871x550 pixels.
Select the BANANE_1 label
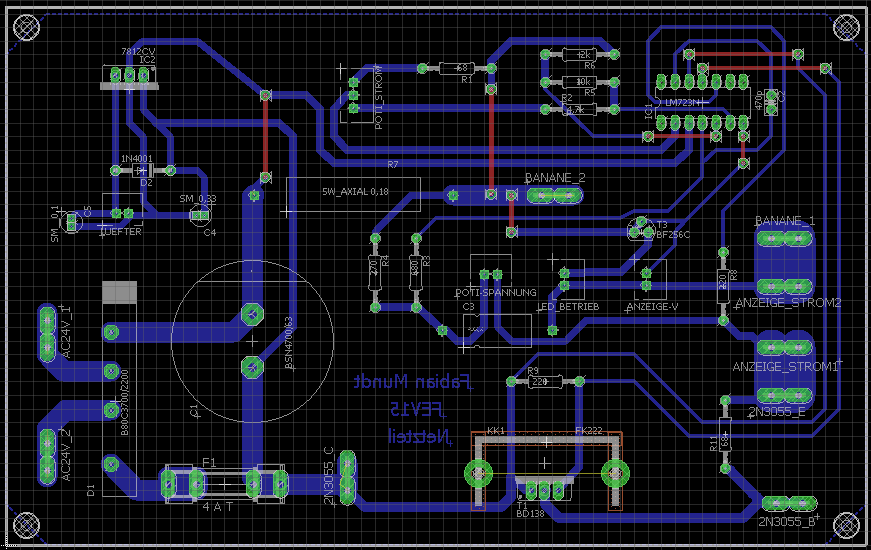pyautogui.click(x=785, y=221)
